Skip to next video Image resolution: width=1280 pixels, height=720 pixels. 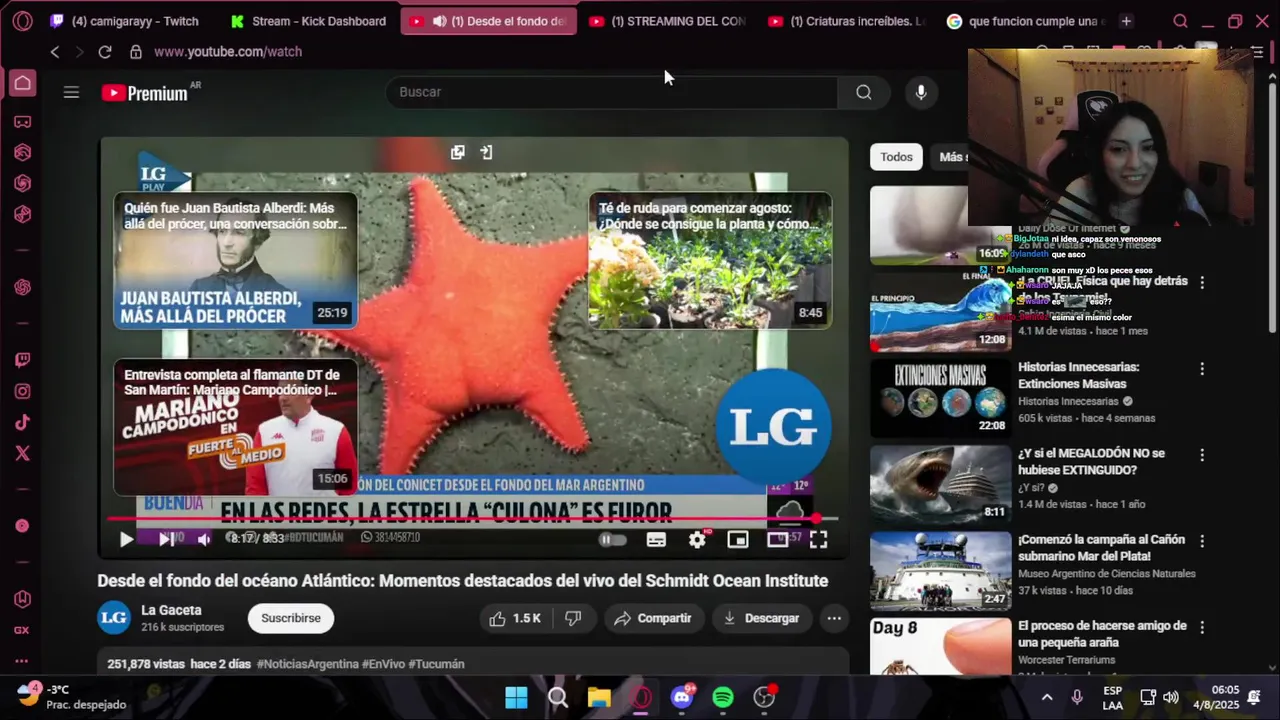tap(166, 540)
